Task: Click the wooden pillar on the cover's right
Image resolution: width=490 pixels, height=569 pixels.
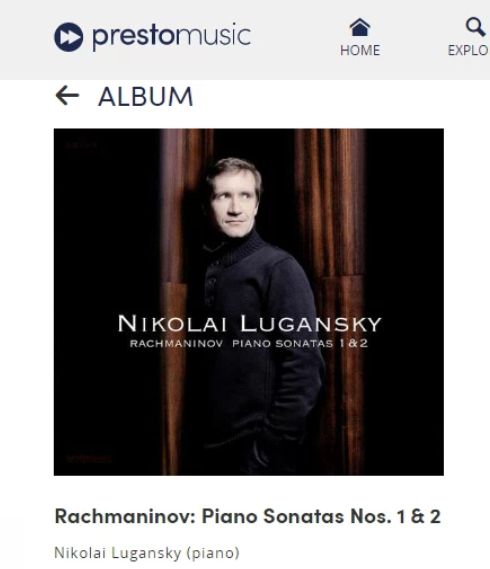Action: point(330,302)
